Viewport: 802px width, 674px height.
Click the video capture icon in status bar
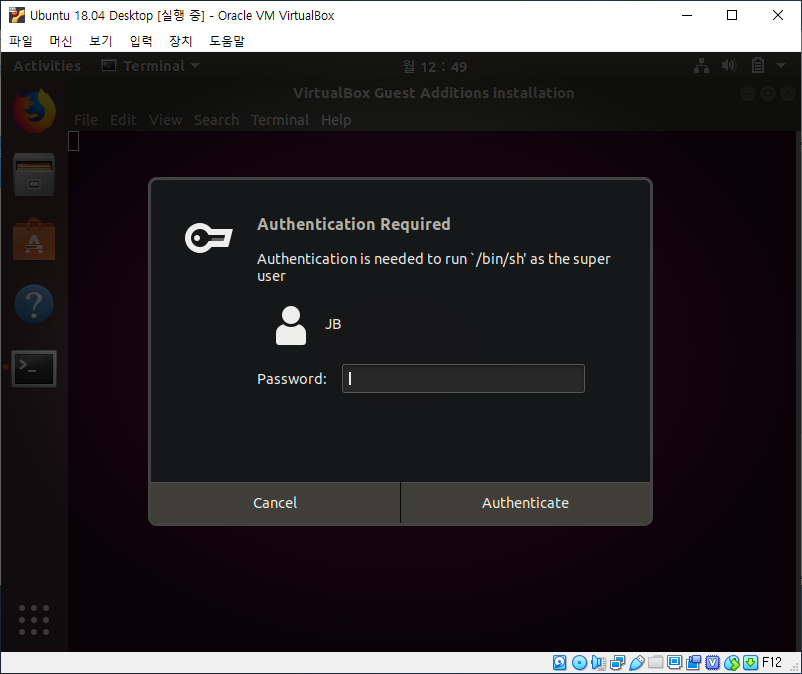pos(694,663)
